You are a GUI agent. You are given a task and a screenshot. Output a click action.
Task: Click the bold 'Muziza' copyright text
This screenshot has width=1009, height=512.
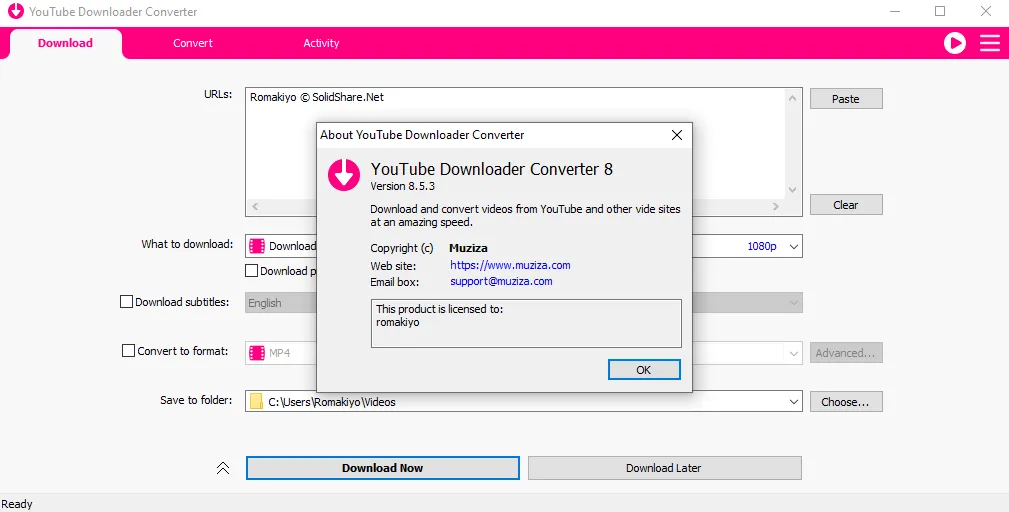pos(468,248)
